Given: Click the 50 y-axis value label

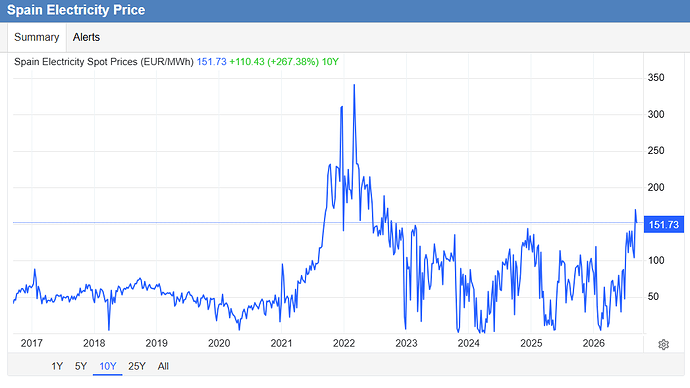Looking at the screenshot, I should (653, 296).
